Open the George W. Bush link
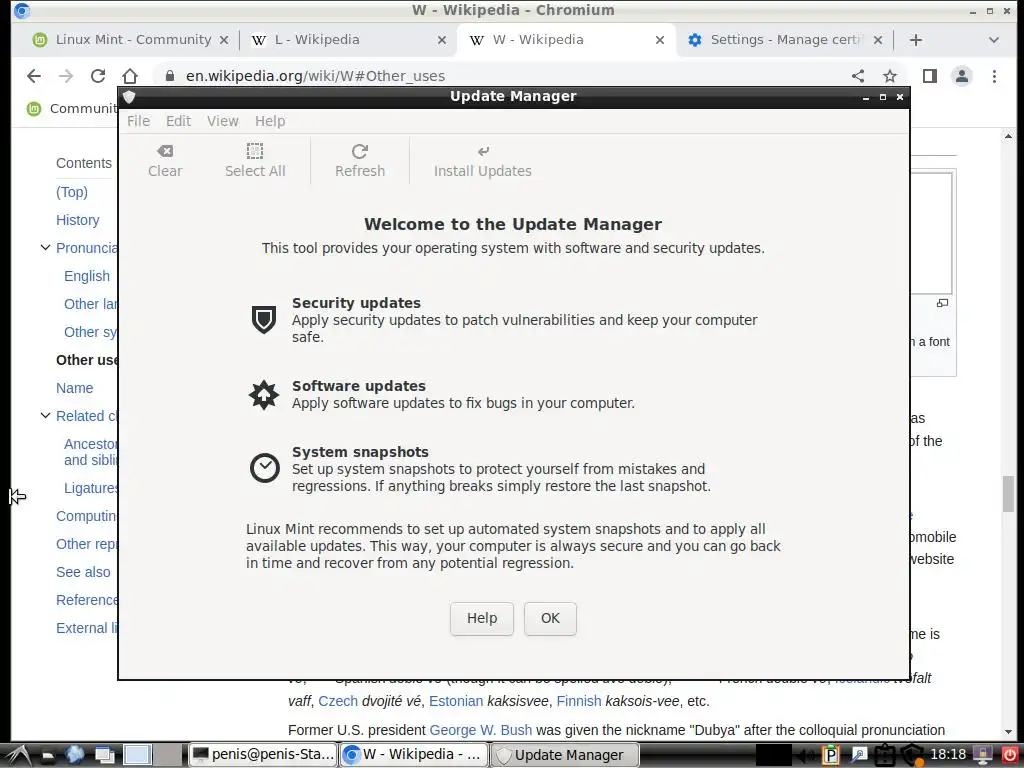The width and height of the screenshot is (1024, 768). click(481, 729)
